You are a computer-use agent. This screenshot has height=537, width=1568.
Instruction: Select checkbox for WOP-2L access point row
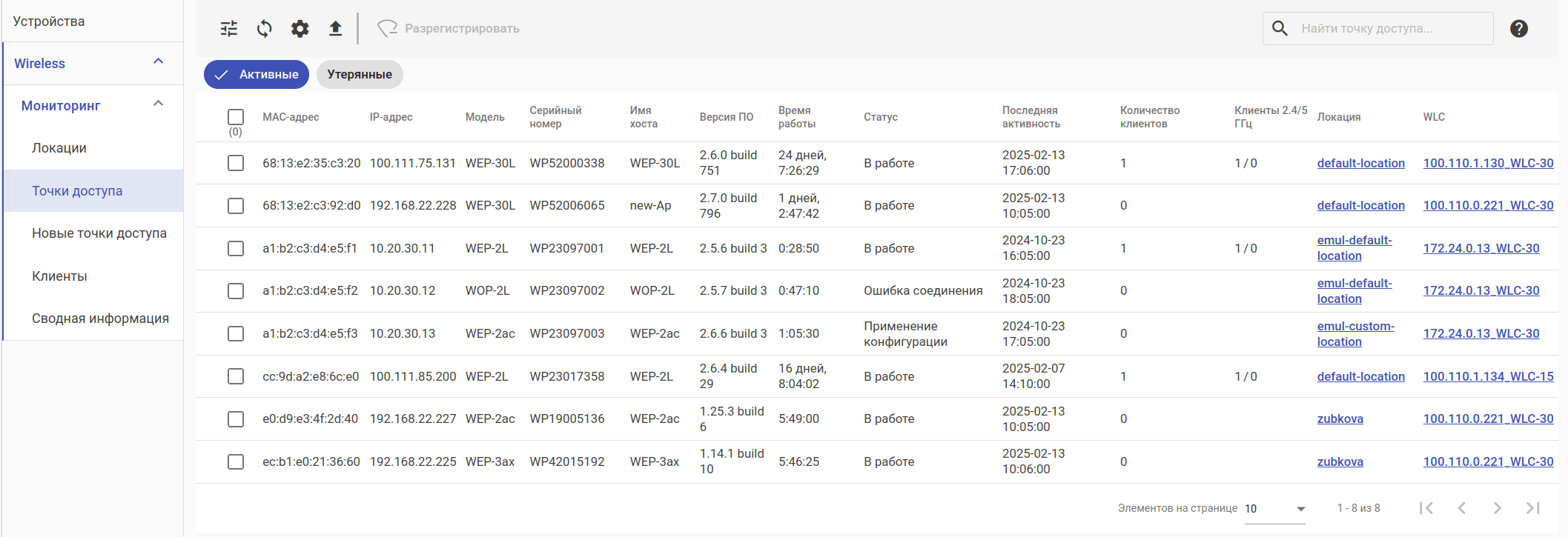(x=236, y=291)
